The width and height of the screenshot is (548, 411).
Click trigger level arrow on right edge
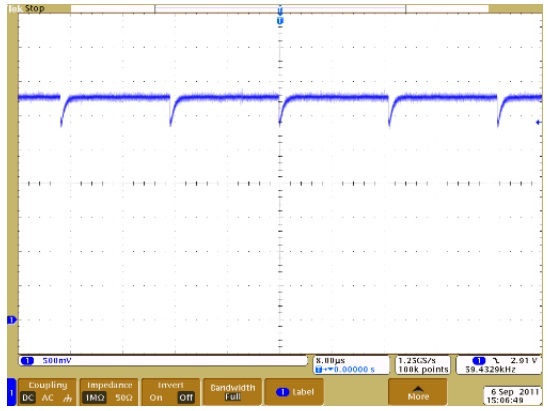coord(539,122)
